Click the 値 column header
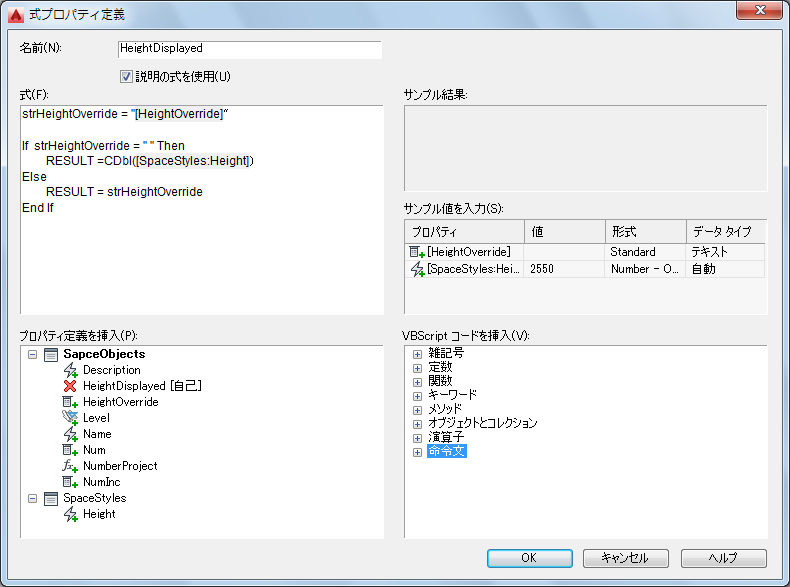 pos(565,232)
